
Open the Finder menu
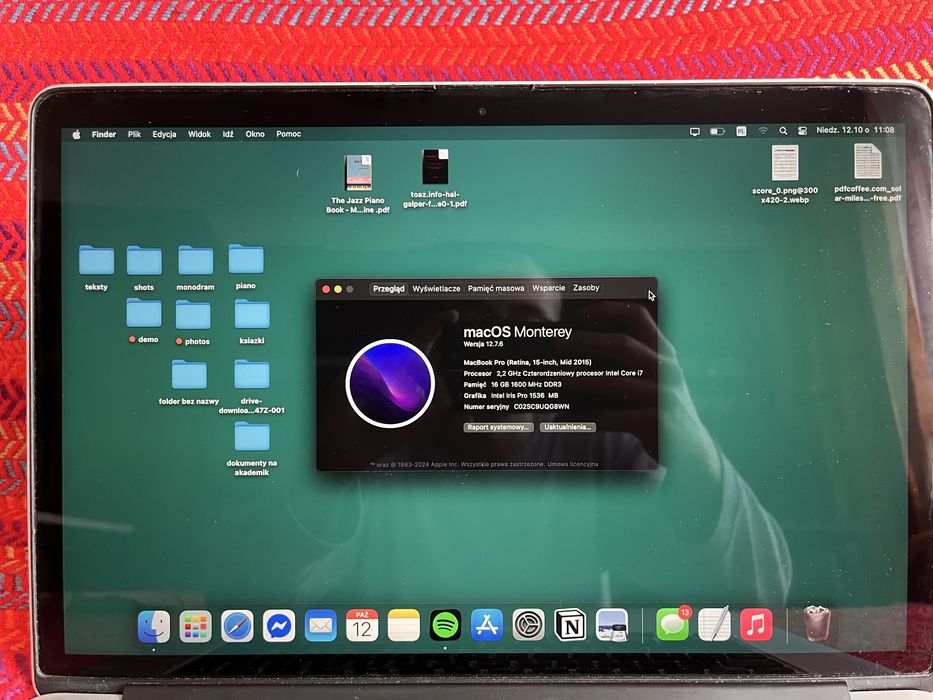pos(104,135)
